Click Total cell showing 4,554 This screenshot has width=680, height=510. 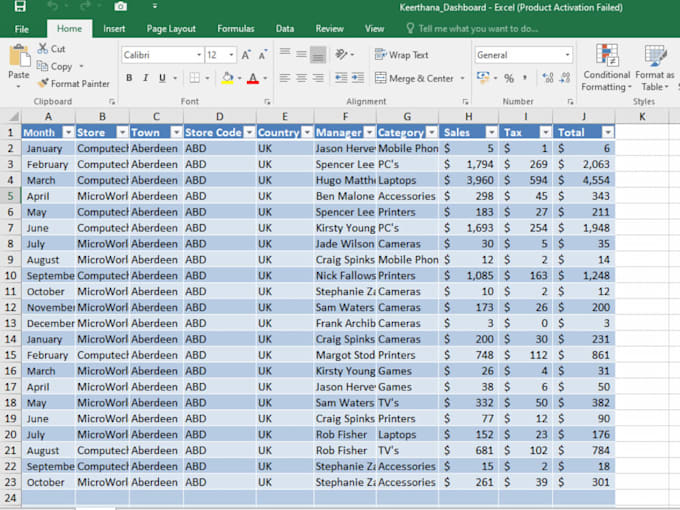584,180
